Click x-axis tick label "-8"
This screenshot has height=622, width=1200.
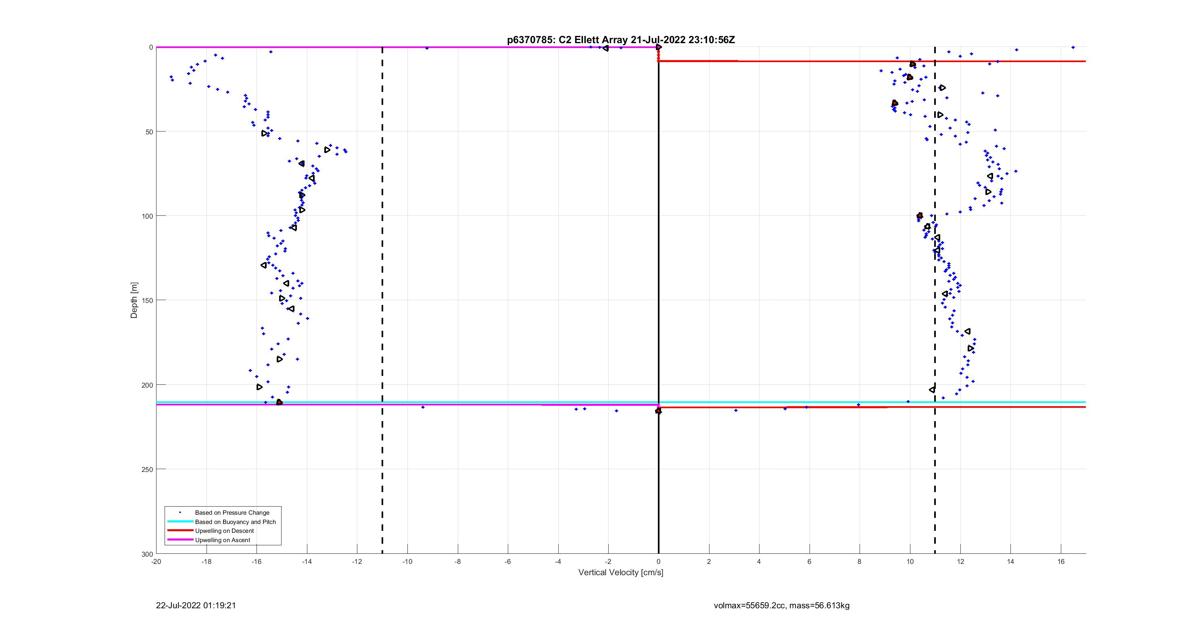click(x=458, y=561)
